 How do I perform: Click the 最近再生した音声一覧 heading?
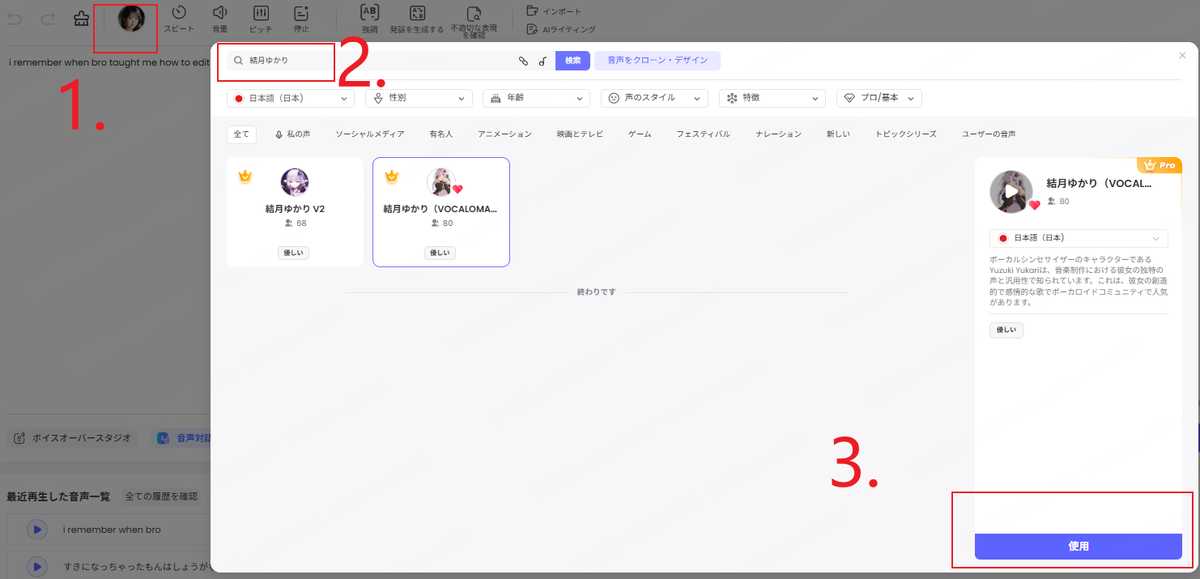pos(58,496)
